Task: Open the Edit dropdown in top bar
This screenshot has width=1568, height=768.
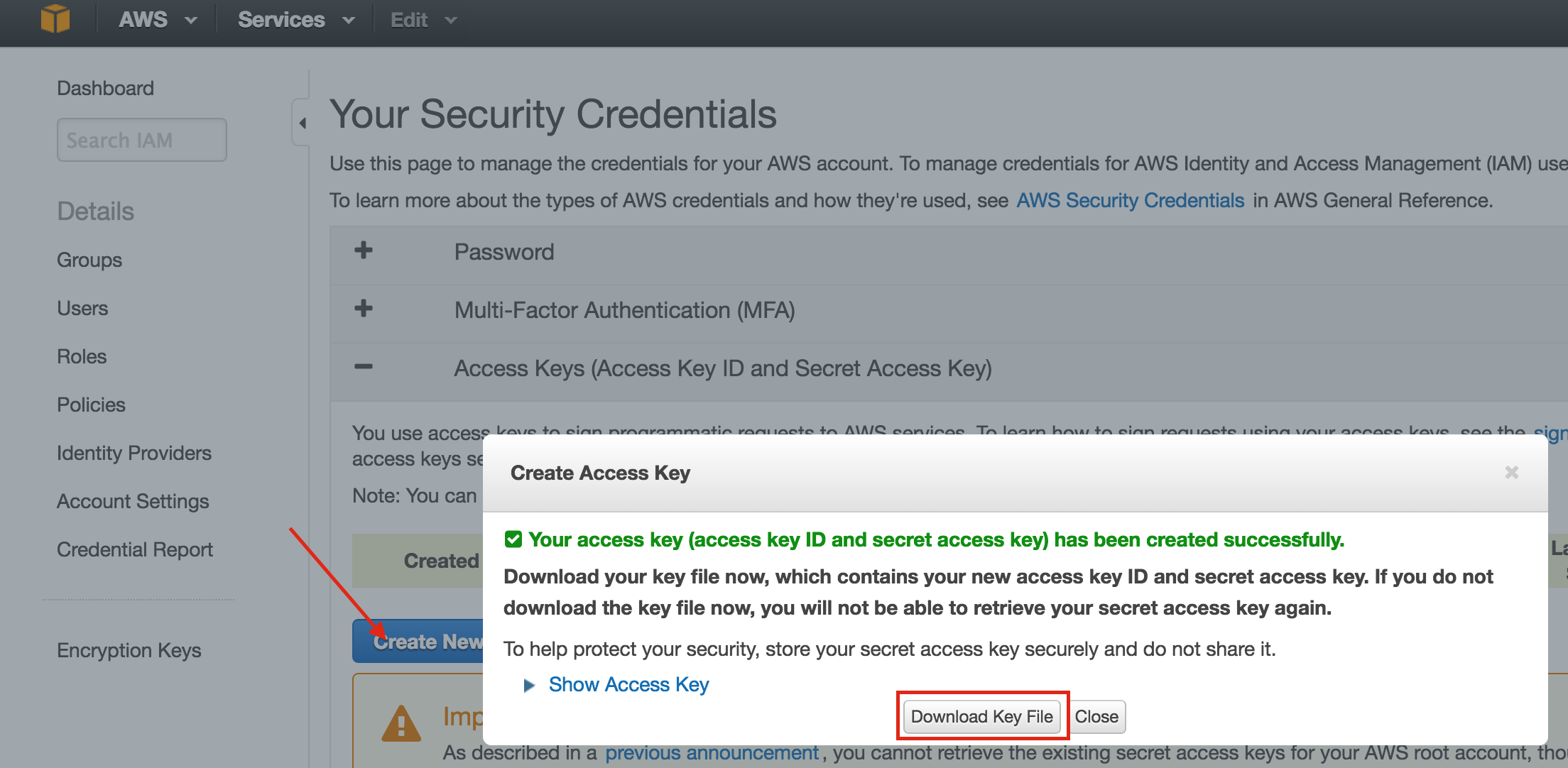Action: click(x=424, y=20)
